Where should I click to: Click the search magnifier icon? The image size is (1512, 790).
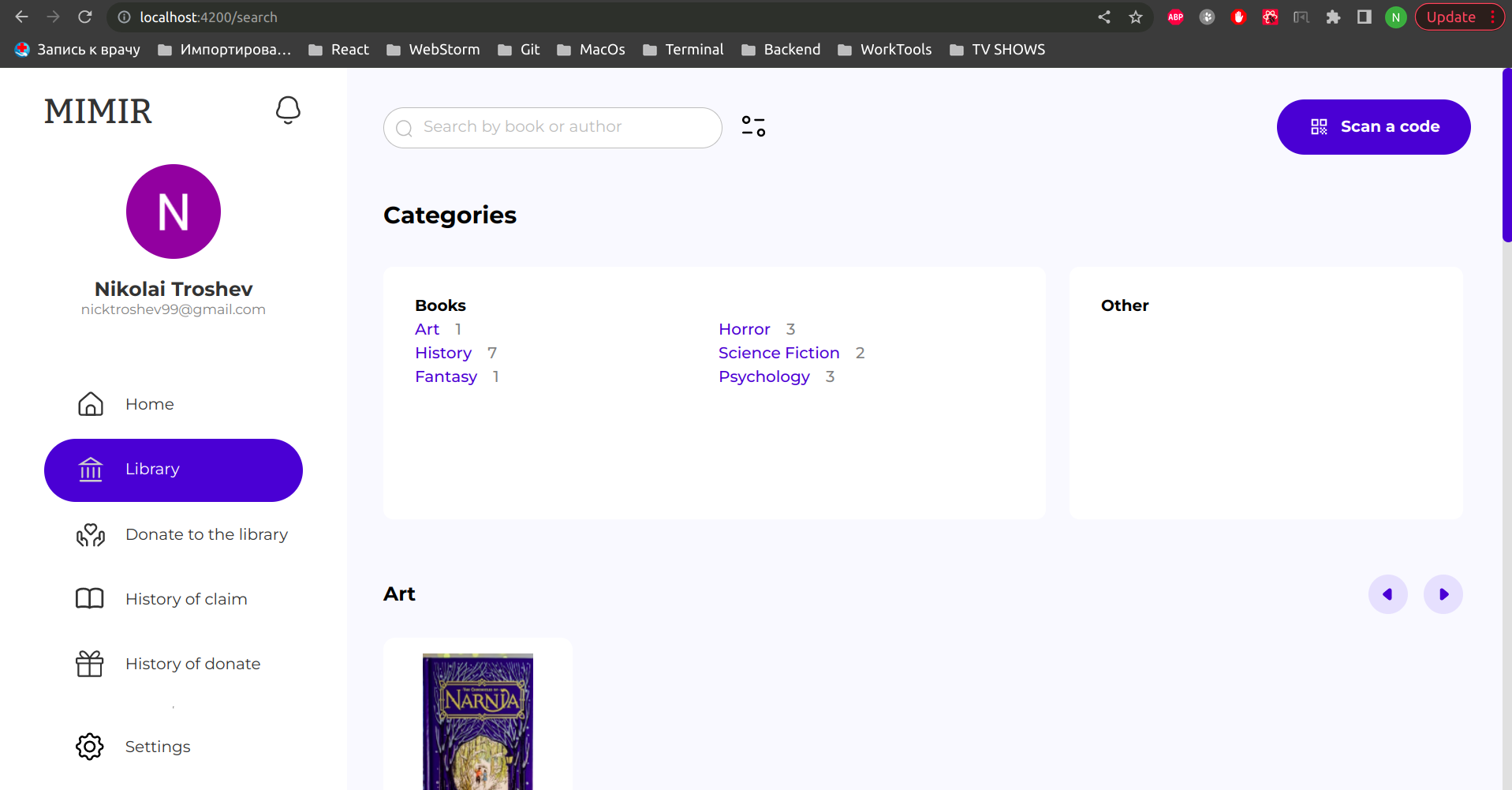(x=405, y=127)
